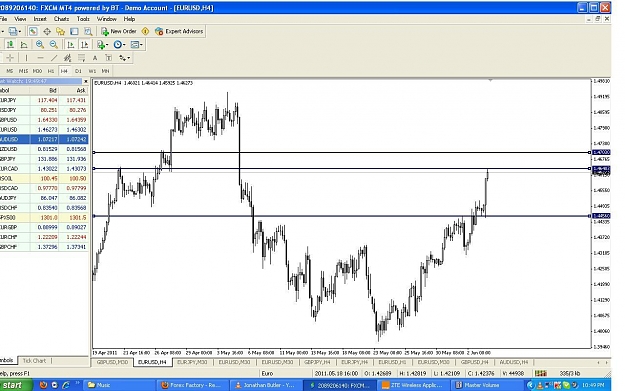Open the Insert menu
The width and height of the screenshot is (625, 391).
(40, 19)
